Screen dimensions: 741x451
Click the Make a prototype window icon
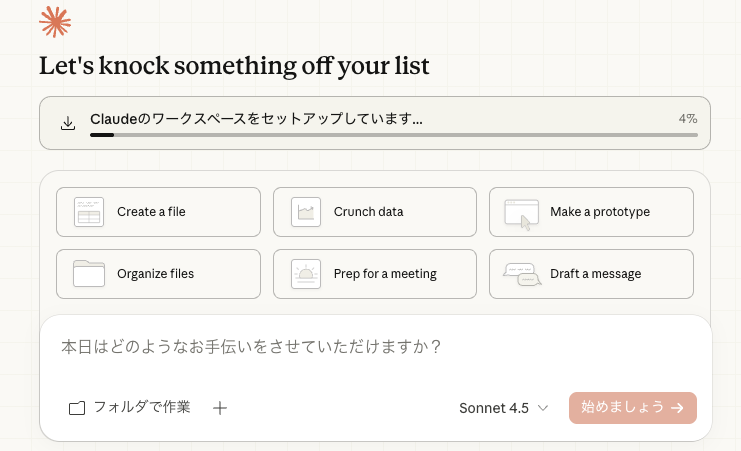point(522,214)
